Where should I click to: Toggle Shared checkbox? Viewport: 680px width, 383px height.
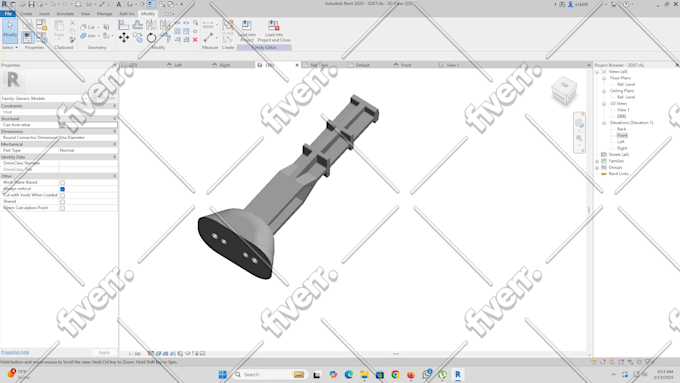[x=62, y=202]
